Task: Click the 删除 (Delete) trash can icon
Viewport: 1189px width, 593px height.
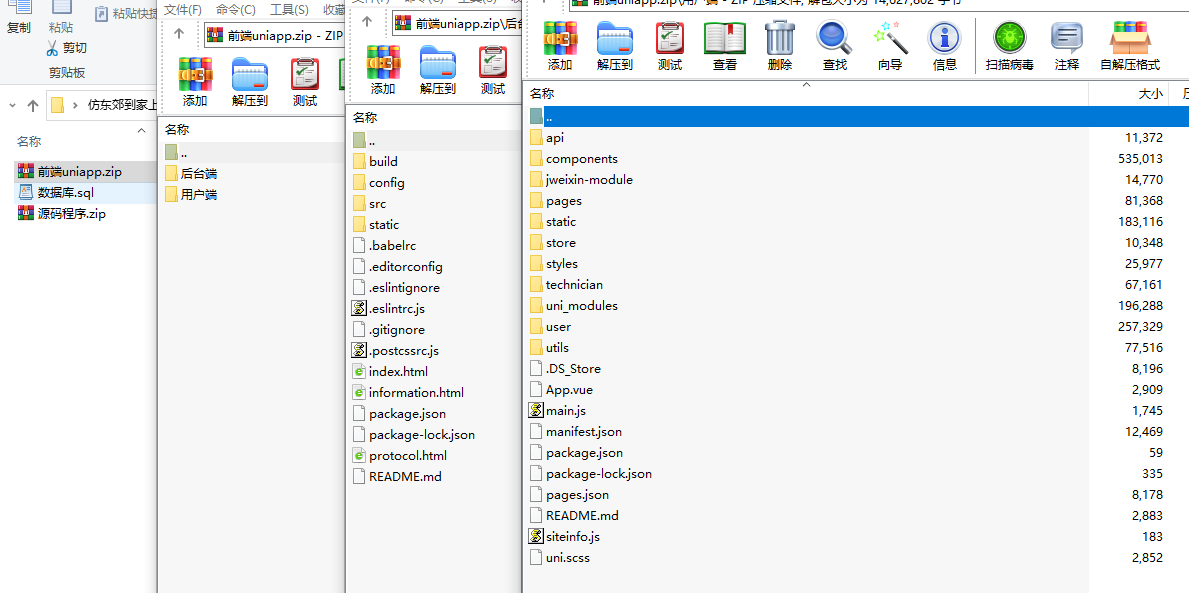Action: click(x=779, y=46)
